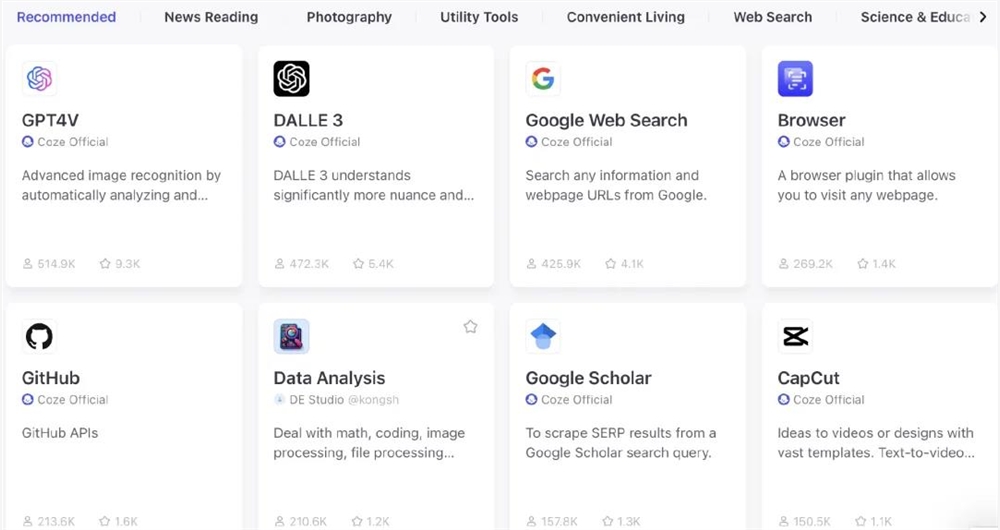The height and width of the screenshot is (530, 1000).
Task: Select the Utility Tools tab
Action: 479,17
